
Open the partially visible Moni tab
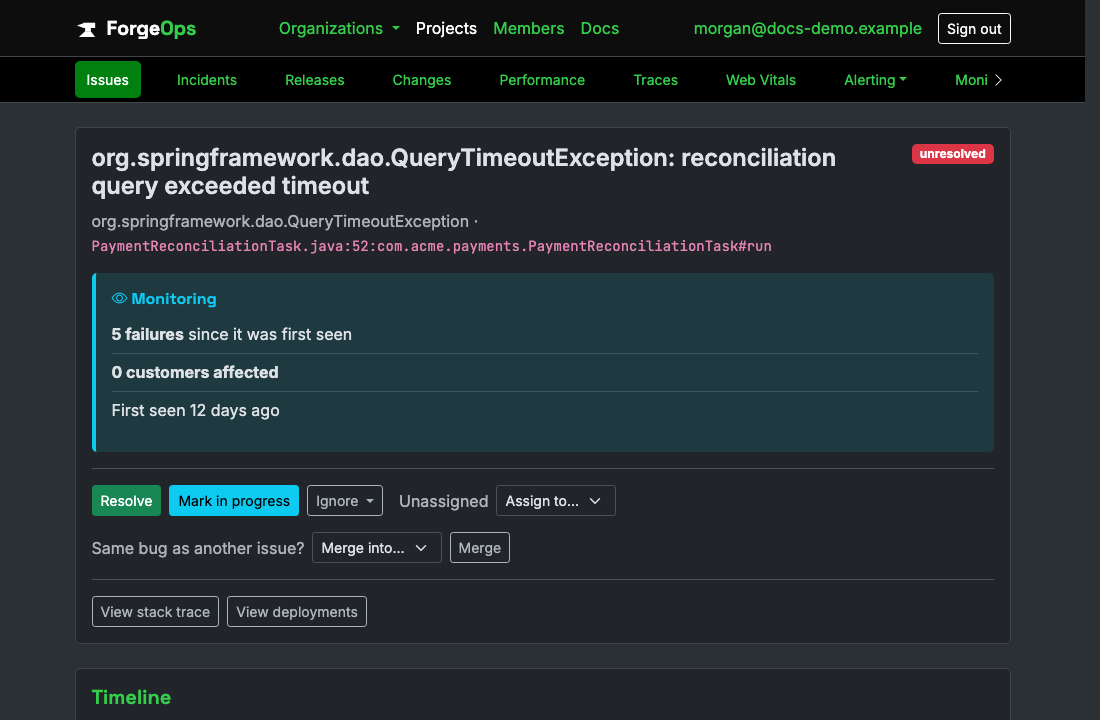(971, 80)
